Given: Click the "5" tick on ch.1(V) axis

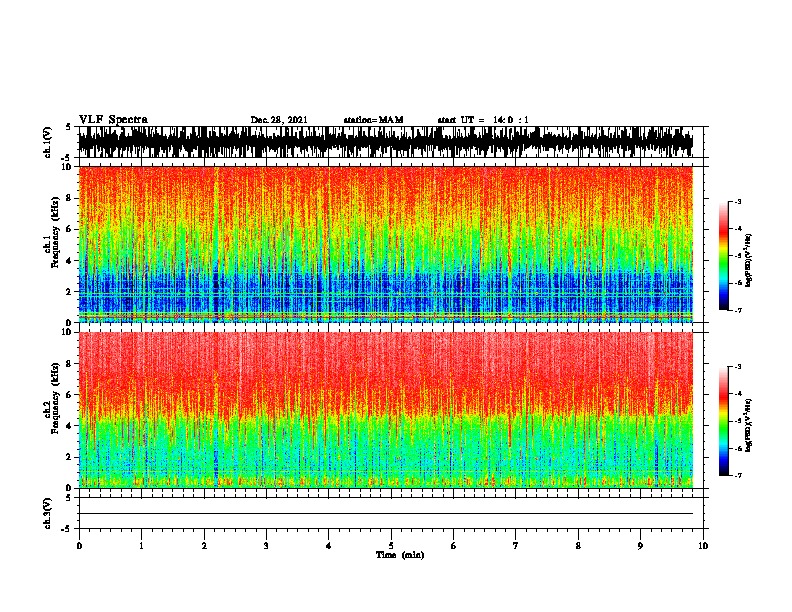Looking at the screenshot, I should [x=68, y=127].
